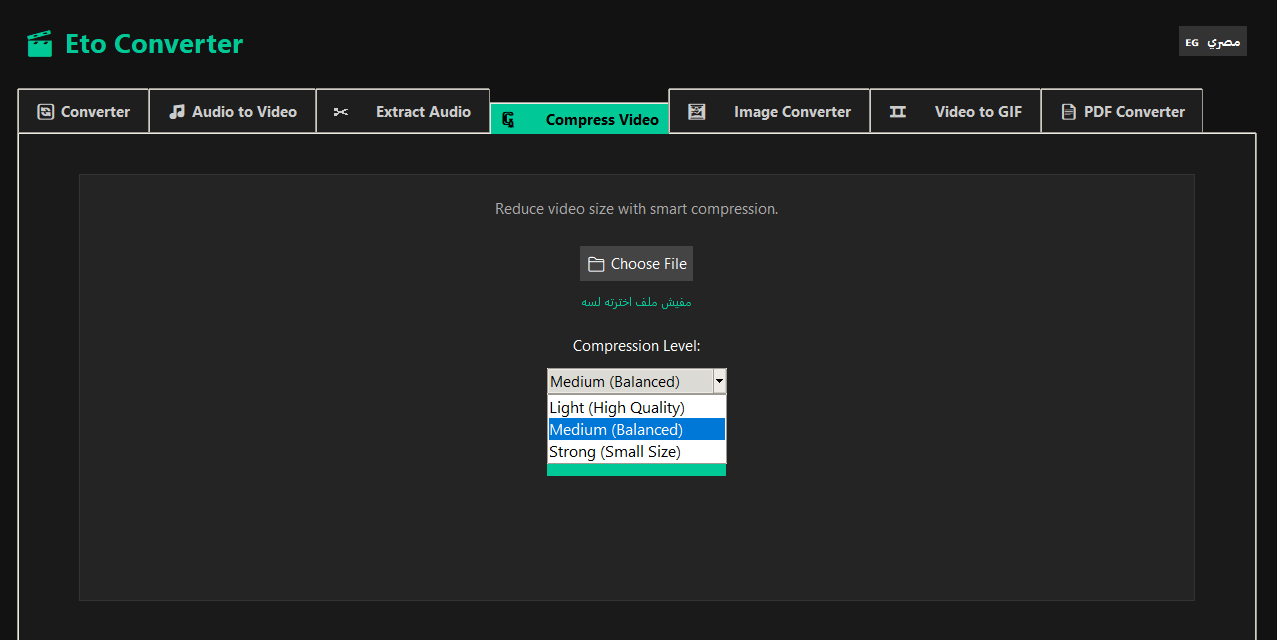This screenshot has width=1277, height=640.
Task: Click the film strip icon on Video to GIF
Action: tap(898, 112)
